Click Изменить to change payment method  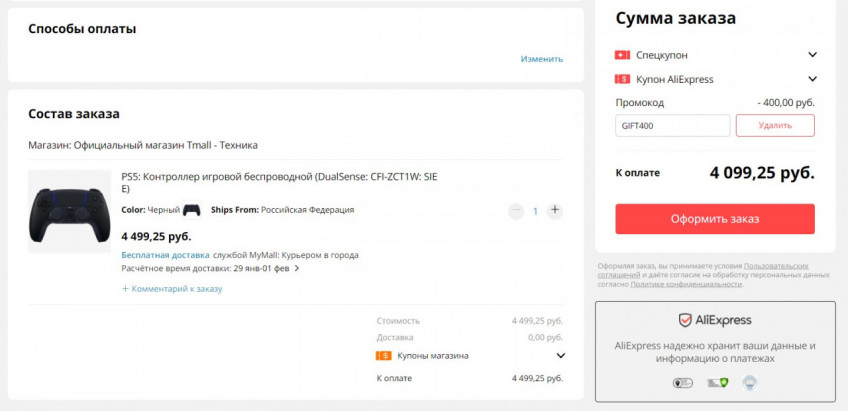542,59
